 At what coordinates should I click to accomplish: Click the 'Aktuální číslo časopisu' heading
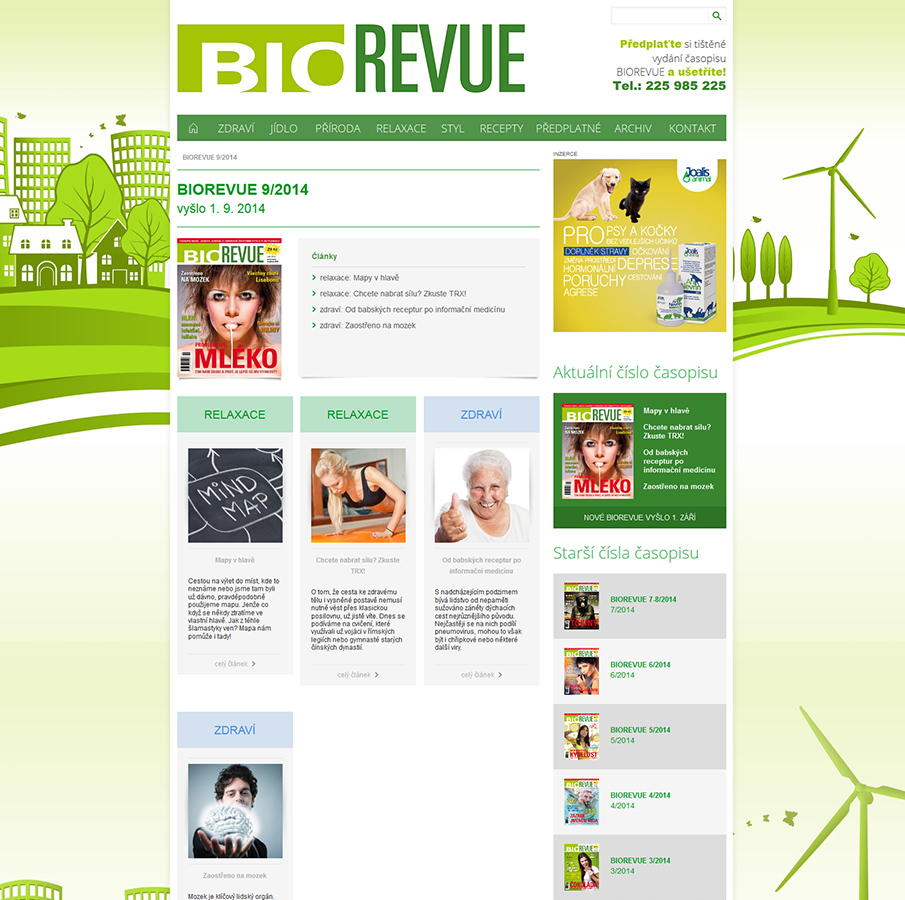tap(635, 372)
